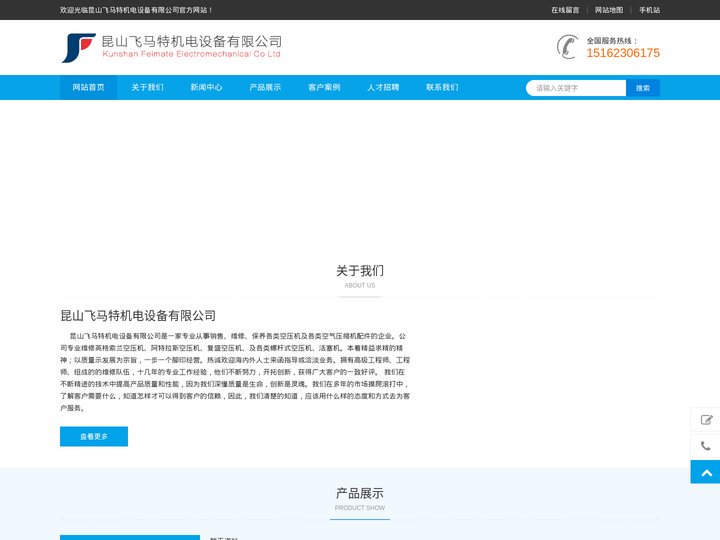Click the company heading 昆山飞马特机电设备有限公司 in about section

tap(138, 315)
